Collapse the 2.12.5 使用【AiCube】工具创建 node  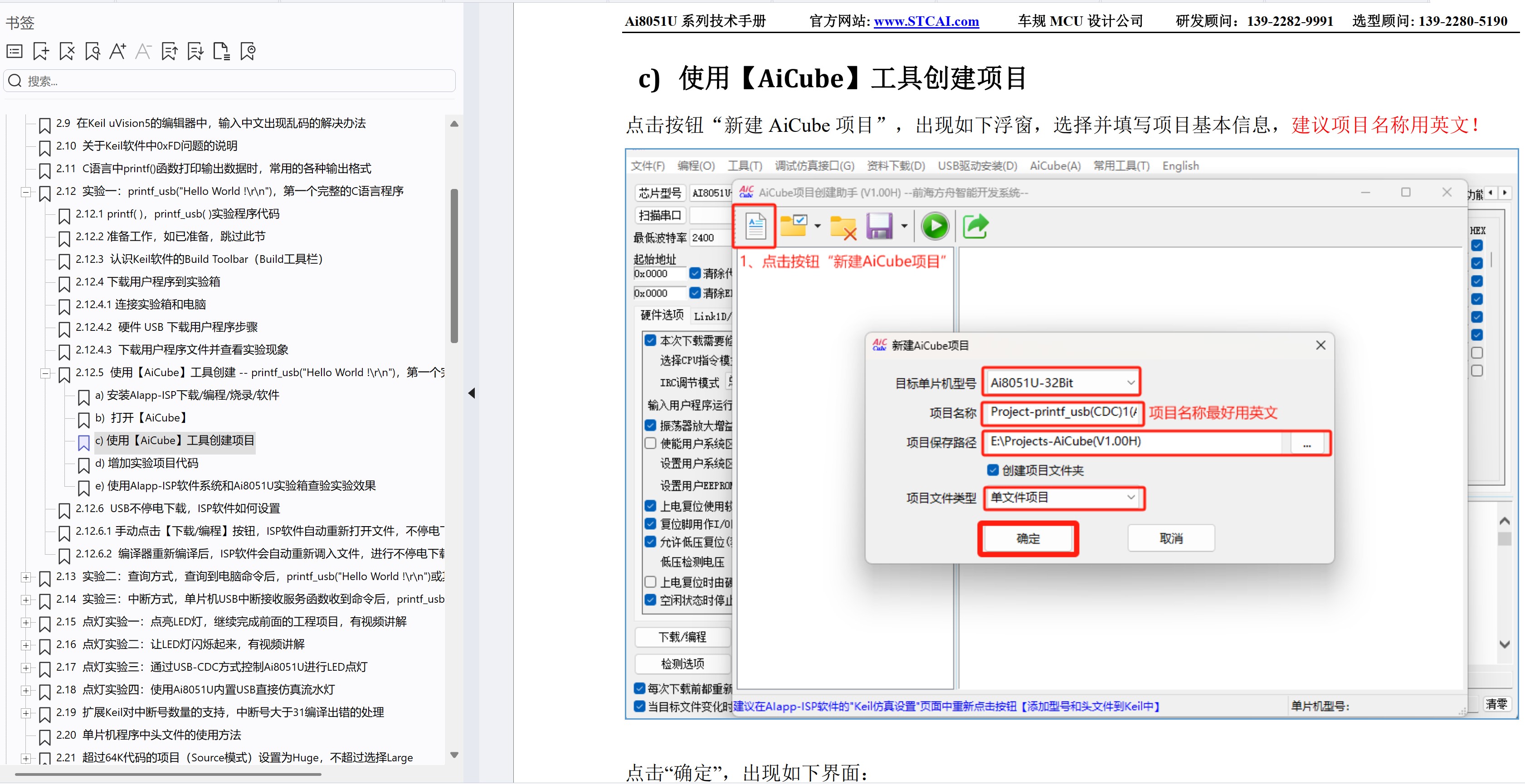(45, 373)
